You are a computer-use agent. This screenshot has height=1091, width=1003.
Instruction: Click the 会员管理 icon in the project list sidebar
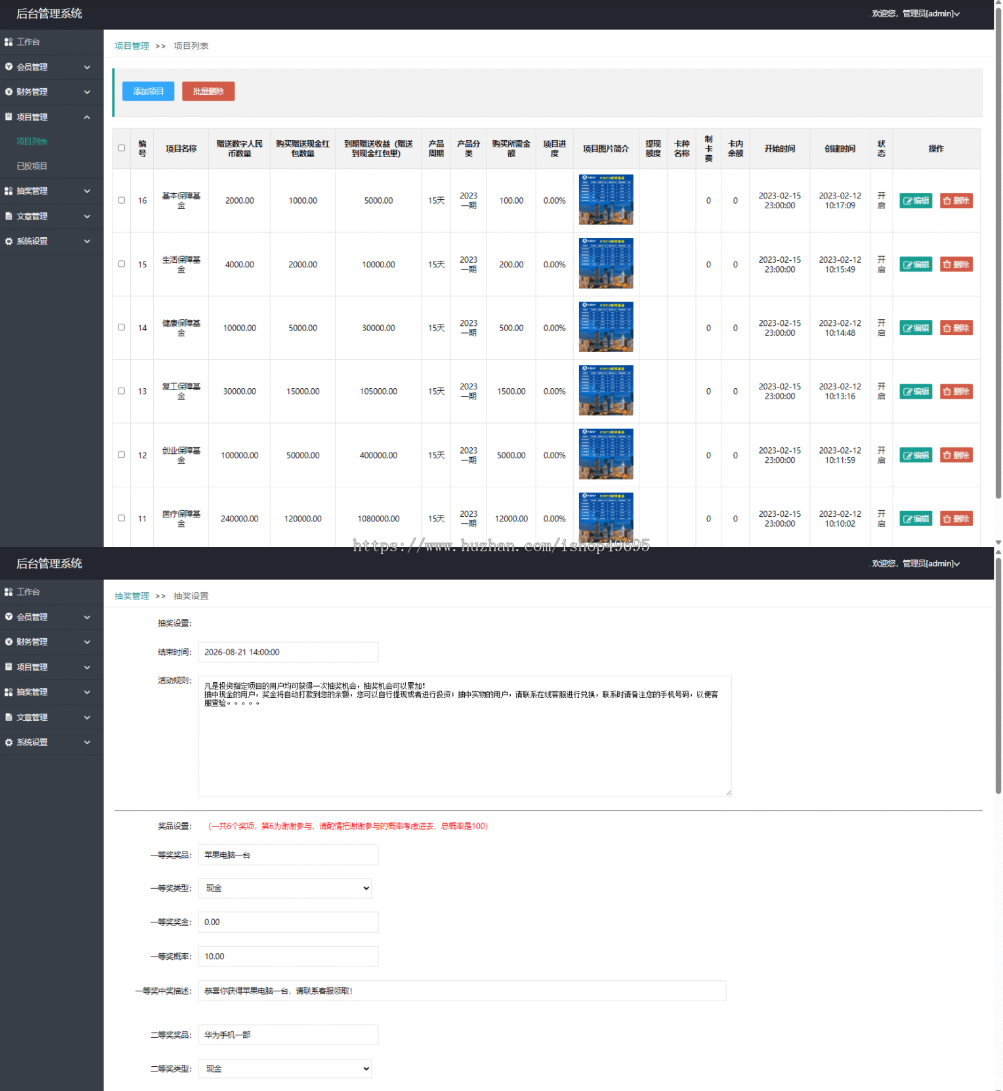click(x=8, y=67)
